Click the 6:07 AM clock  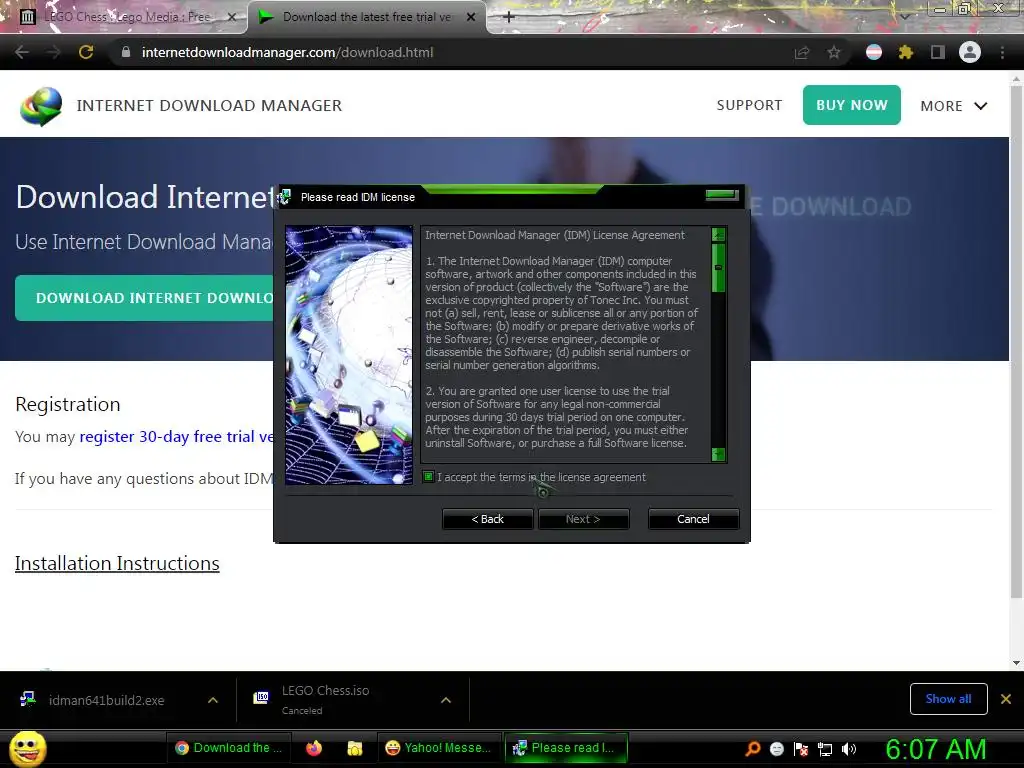point(936,749)
